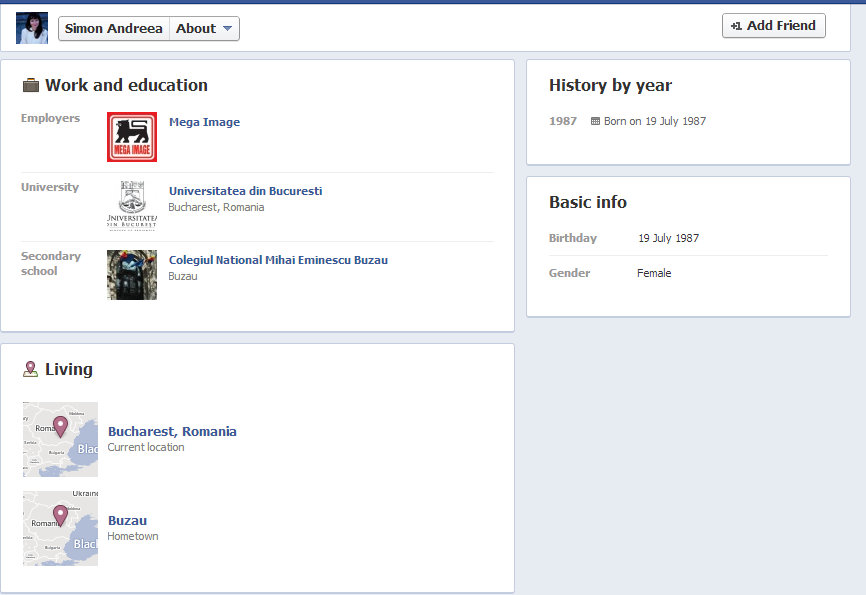
Task: Click the calendar icon next to Born on
Action: click(596, 122)
